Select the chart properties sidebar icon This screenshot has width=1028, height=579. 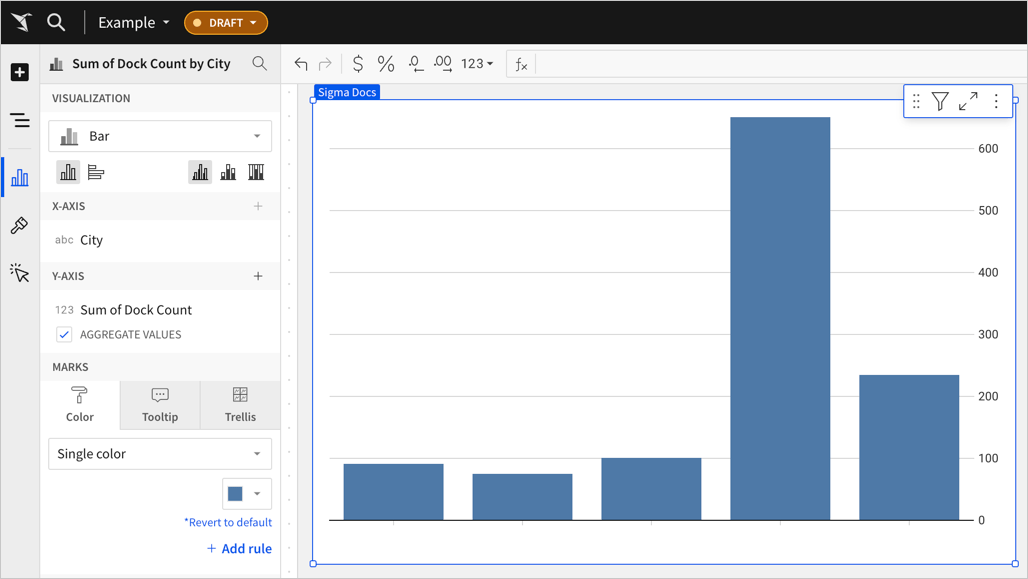tap(20, 177)
